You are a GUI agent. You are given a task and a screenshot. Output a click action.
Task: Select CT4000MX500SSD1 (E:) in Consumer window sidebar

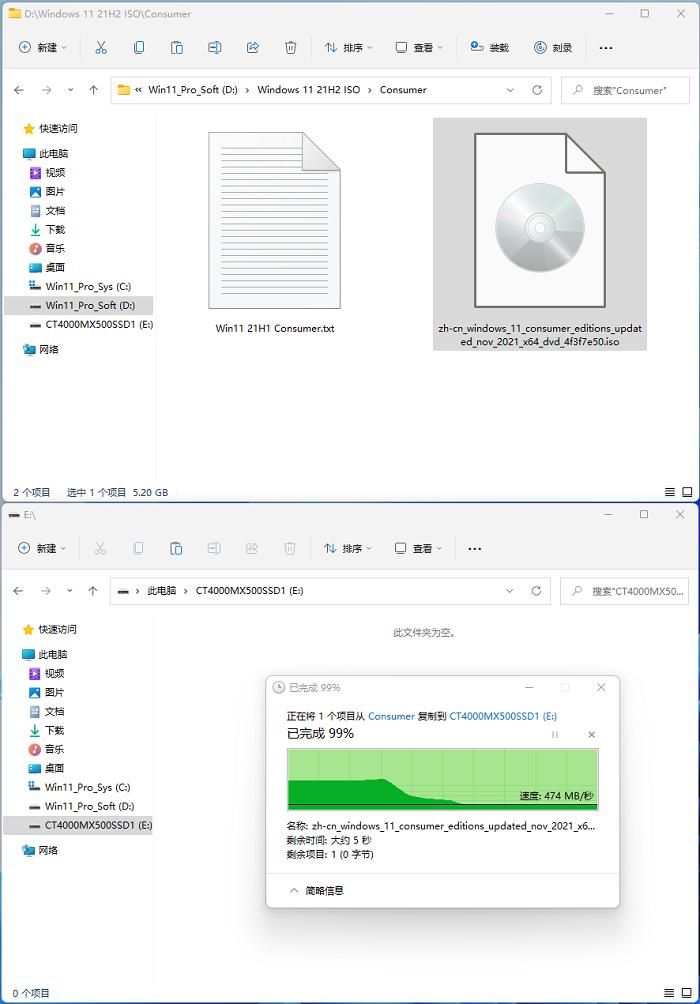91,325
